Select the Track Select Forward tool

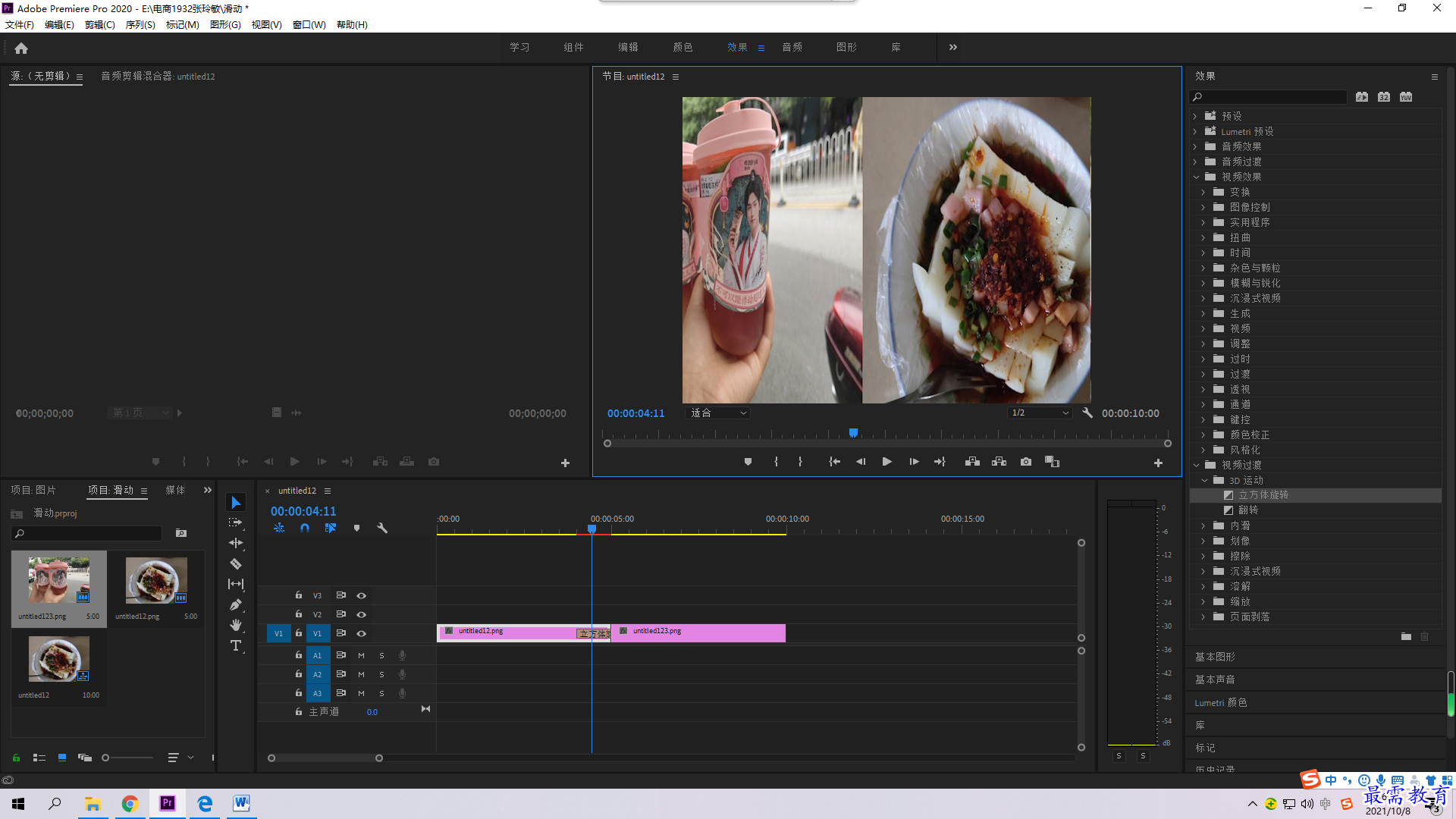(x=236, y=522)
